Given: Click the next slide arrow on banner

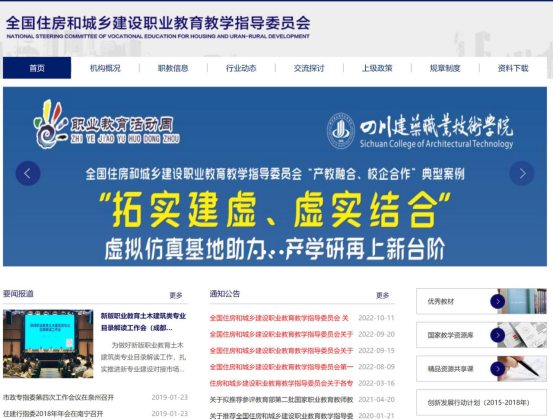Looking at the screenshot, I should (522, 173).
